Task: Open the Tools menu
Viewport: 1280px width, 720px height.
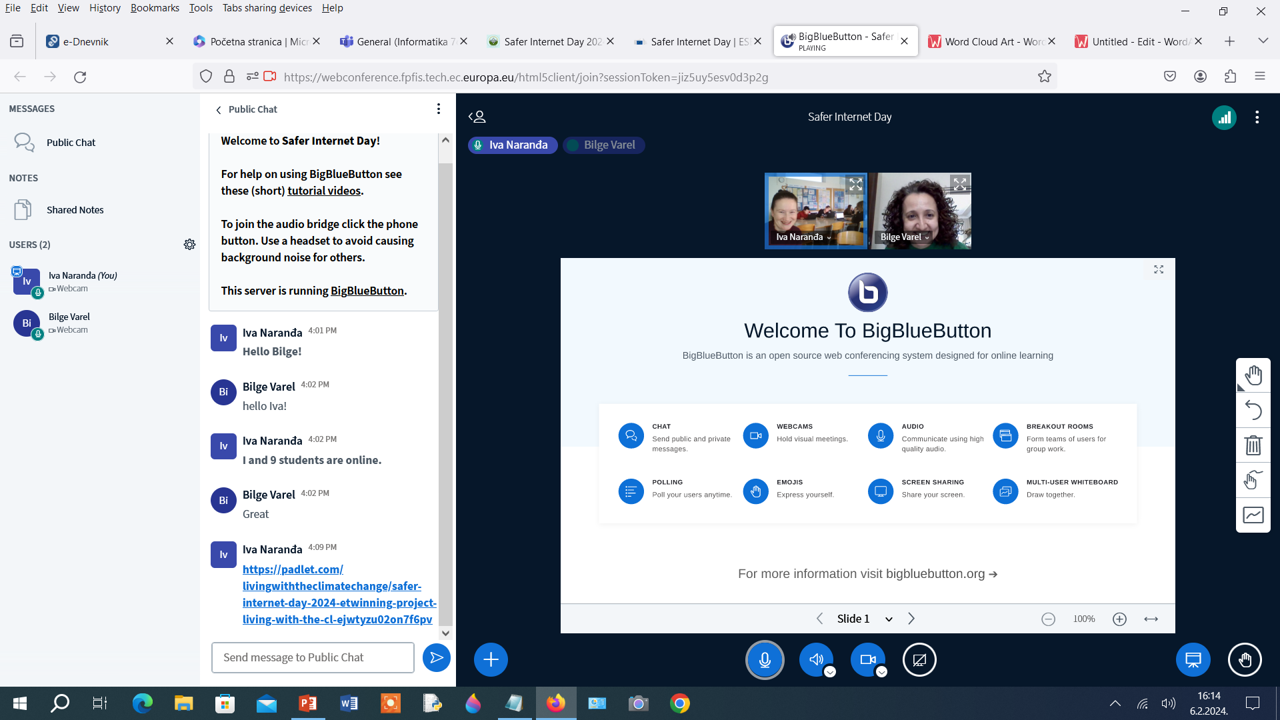Action: 201,8
